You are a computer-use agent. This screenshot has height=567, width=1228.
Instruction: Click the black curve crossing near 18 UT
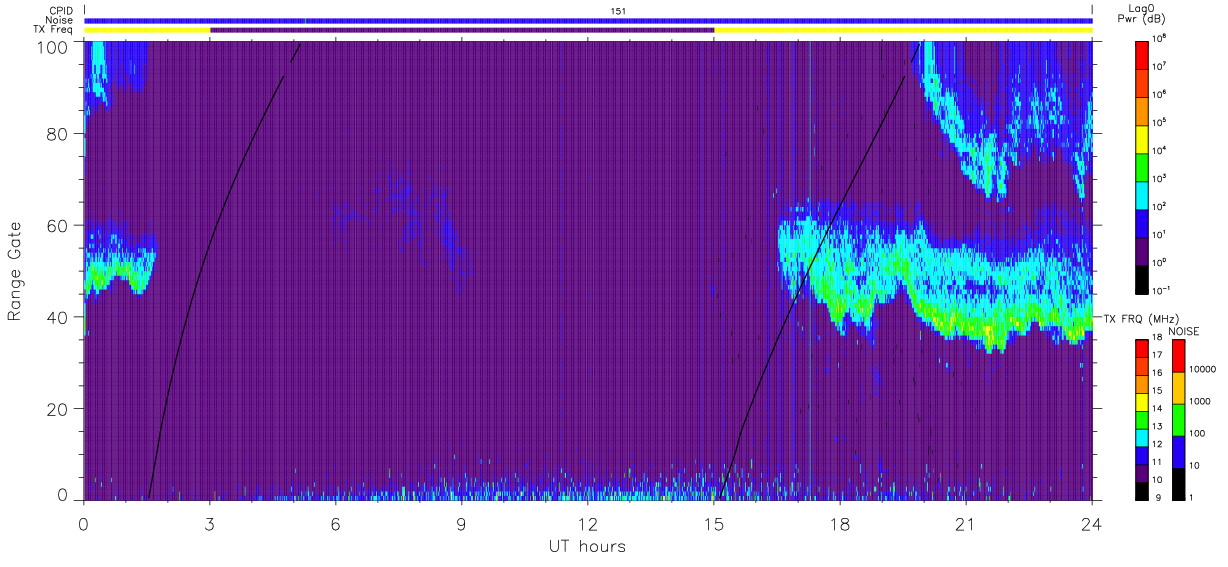(x=838, y=207)
